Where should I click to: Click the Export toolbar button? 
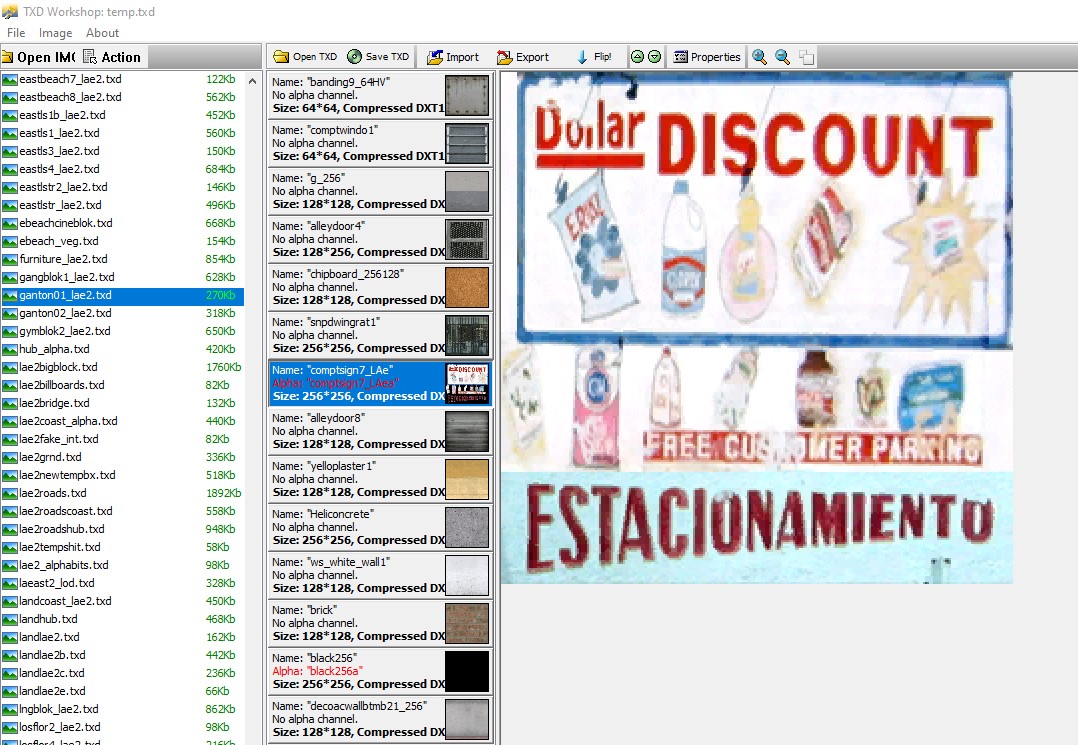(523, 57)
